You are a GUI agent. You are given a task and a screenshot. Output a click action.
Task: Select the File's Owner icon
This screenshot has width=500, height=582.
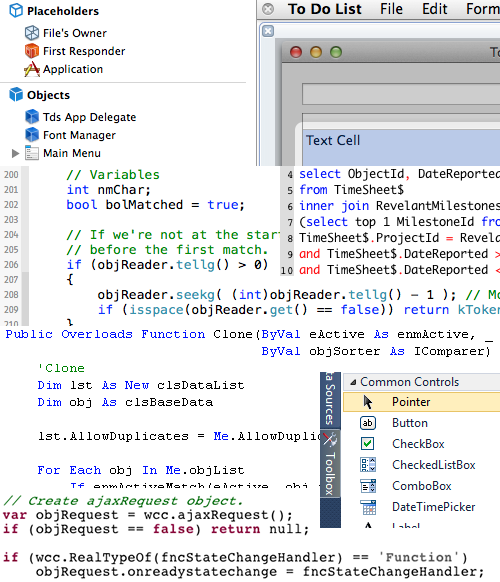click(32, 33)
